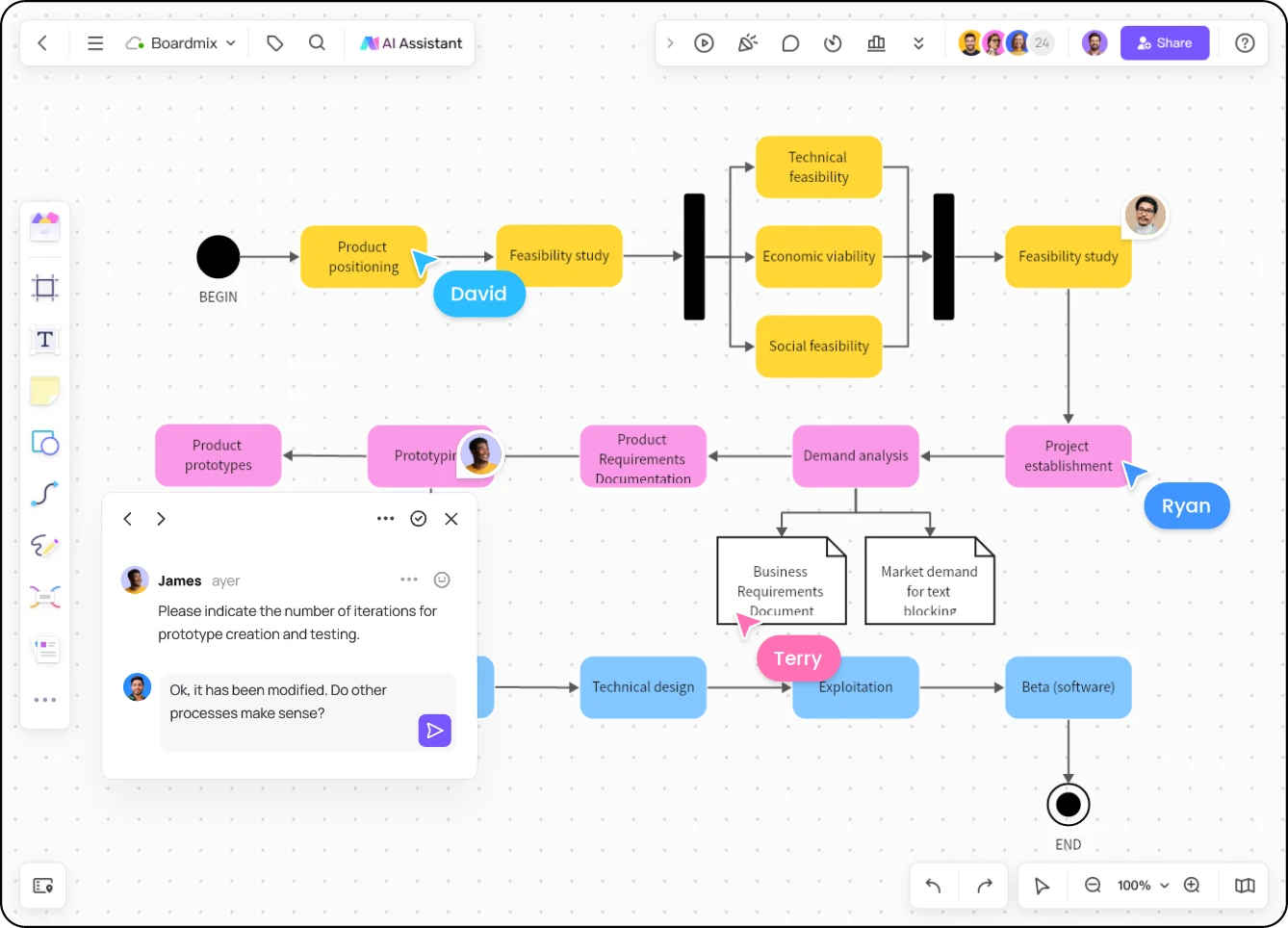Viewport: 1288px width, 928px height.
Task: Open more tools ellipsis in left toolbar
Action: tap(45, 700)
